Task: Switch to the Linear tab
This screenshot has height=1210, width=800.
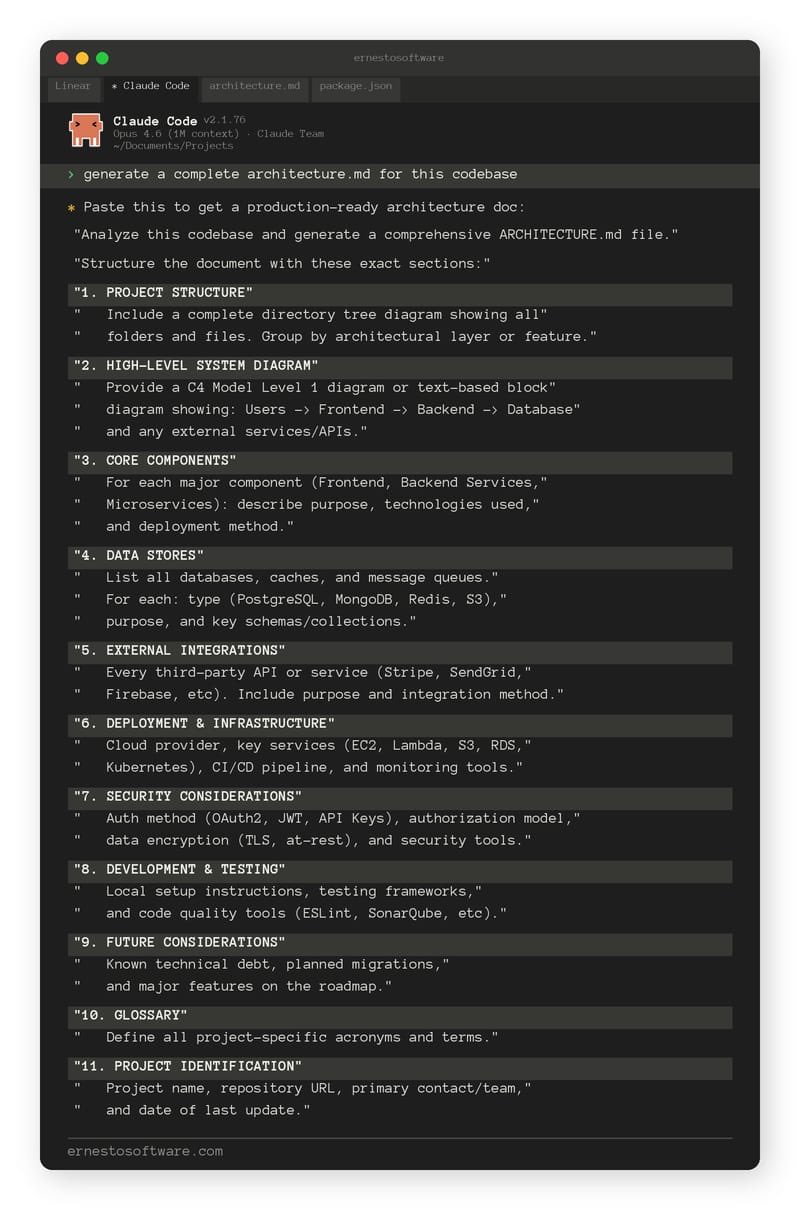Action: tap(73, 86)
